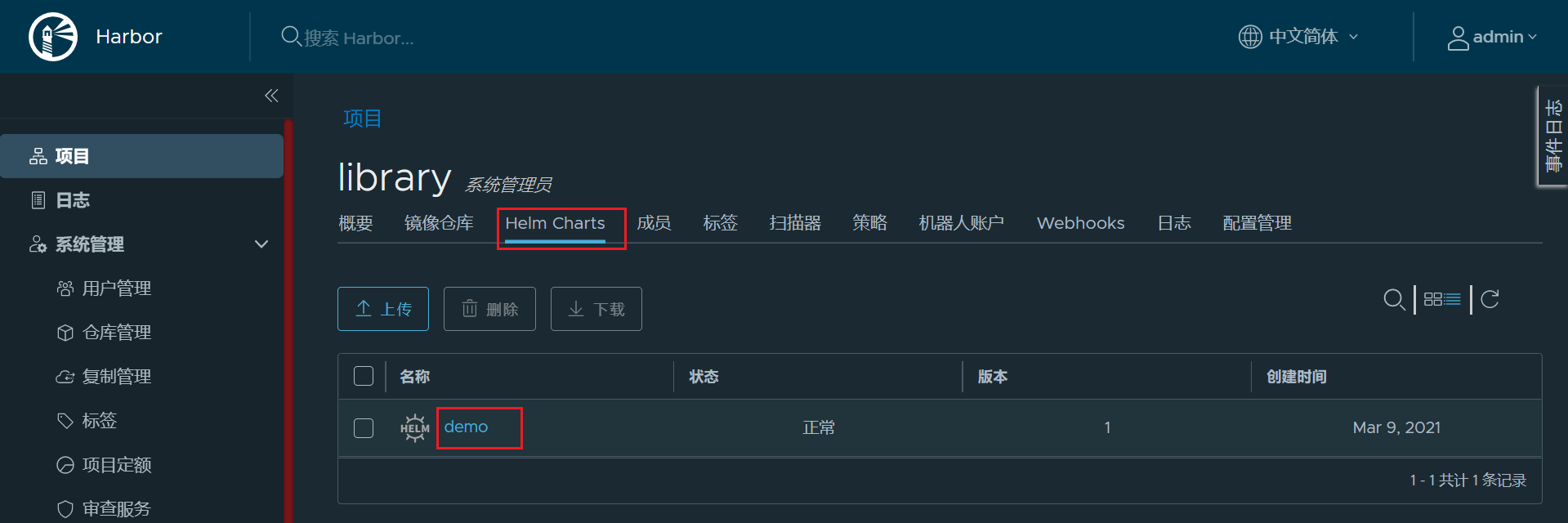This screenshot has width=1568, height=523.
Task: Collapse the sidebar with double-chevron icon
Action: pos(271,96)
